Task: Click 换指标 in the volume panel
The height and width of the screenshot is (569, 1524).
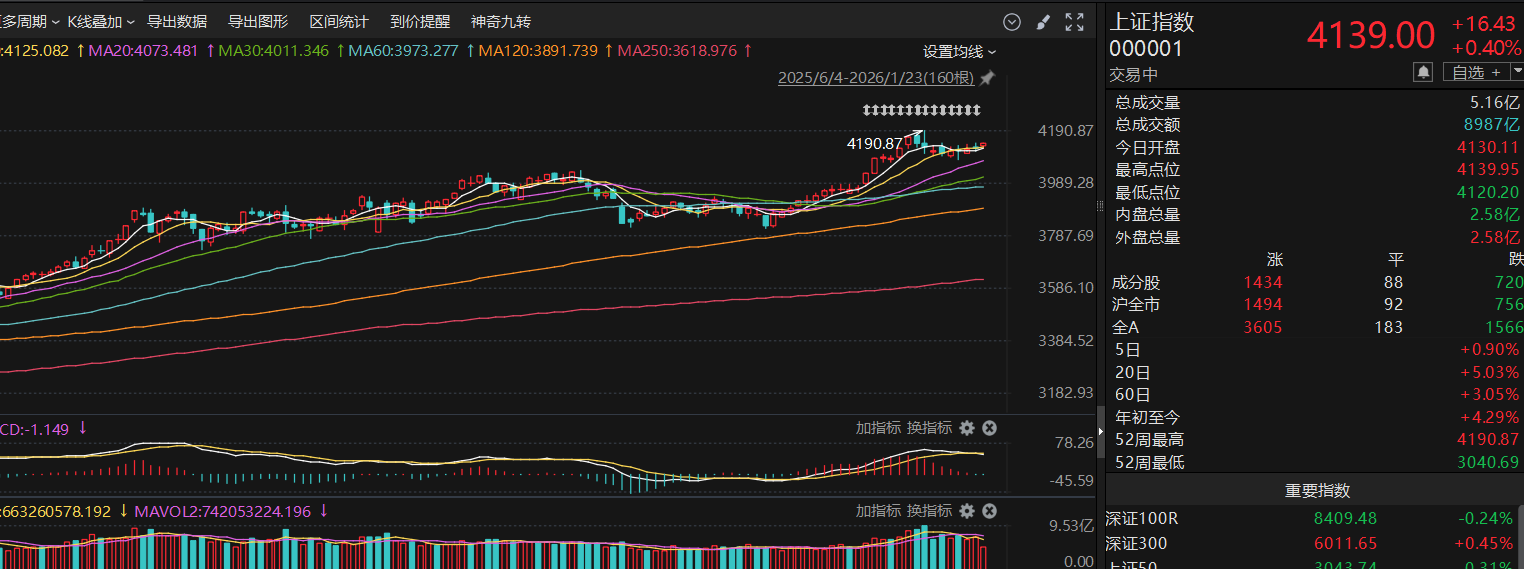Action: 929,511
